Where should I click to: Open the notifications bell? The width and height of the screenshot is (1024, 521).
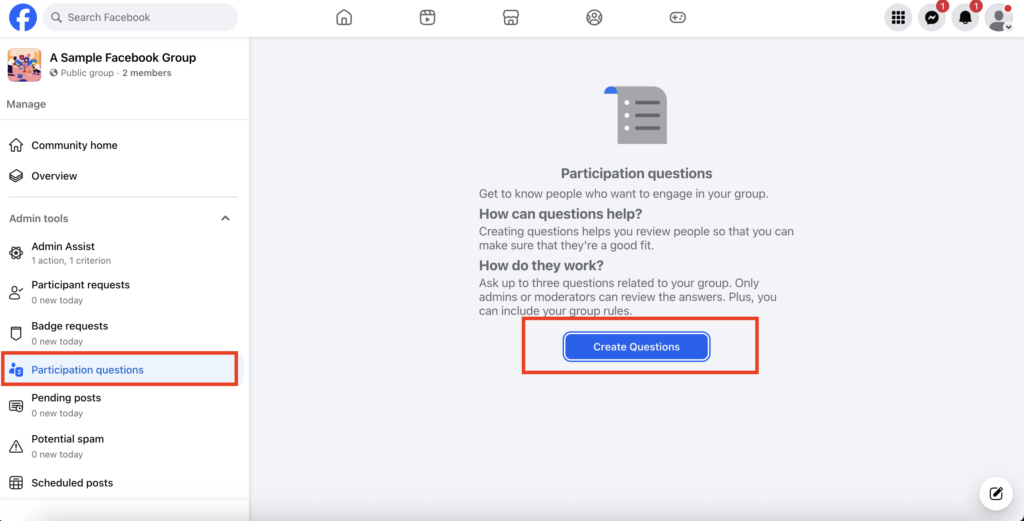pyautogui.click(x=965, y=18)
